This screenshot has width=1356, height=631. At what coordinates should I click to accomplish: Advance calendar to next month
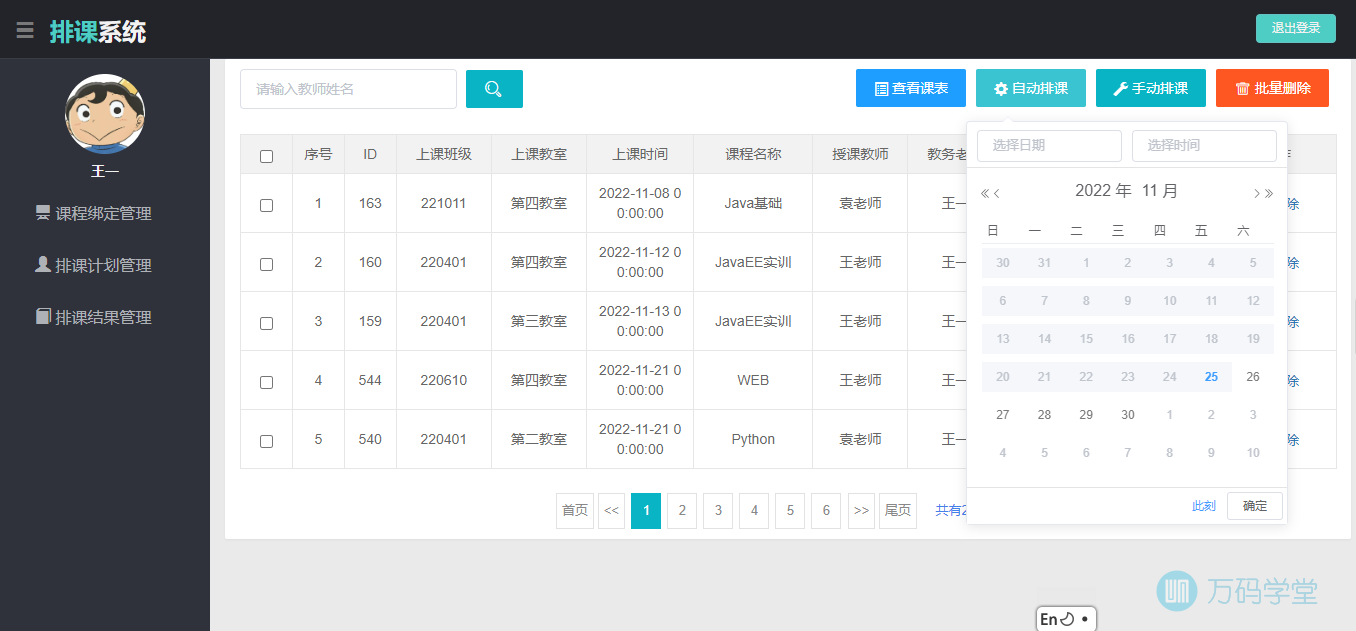point(1256,193)
